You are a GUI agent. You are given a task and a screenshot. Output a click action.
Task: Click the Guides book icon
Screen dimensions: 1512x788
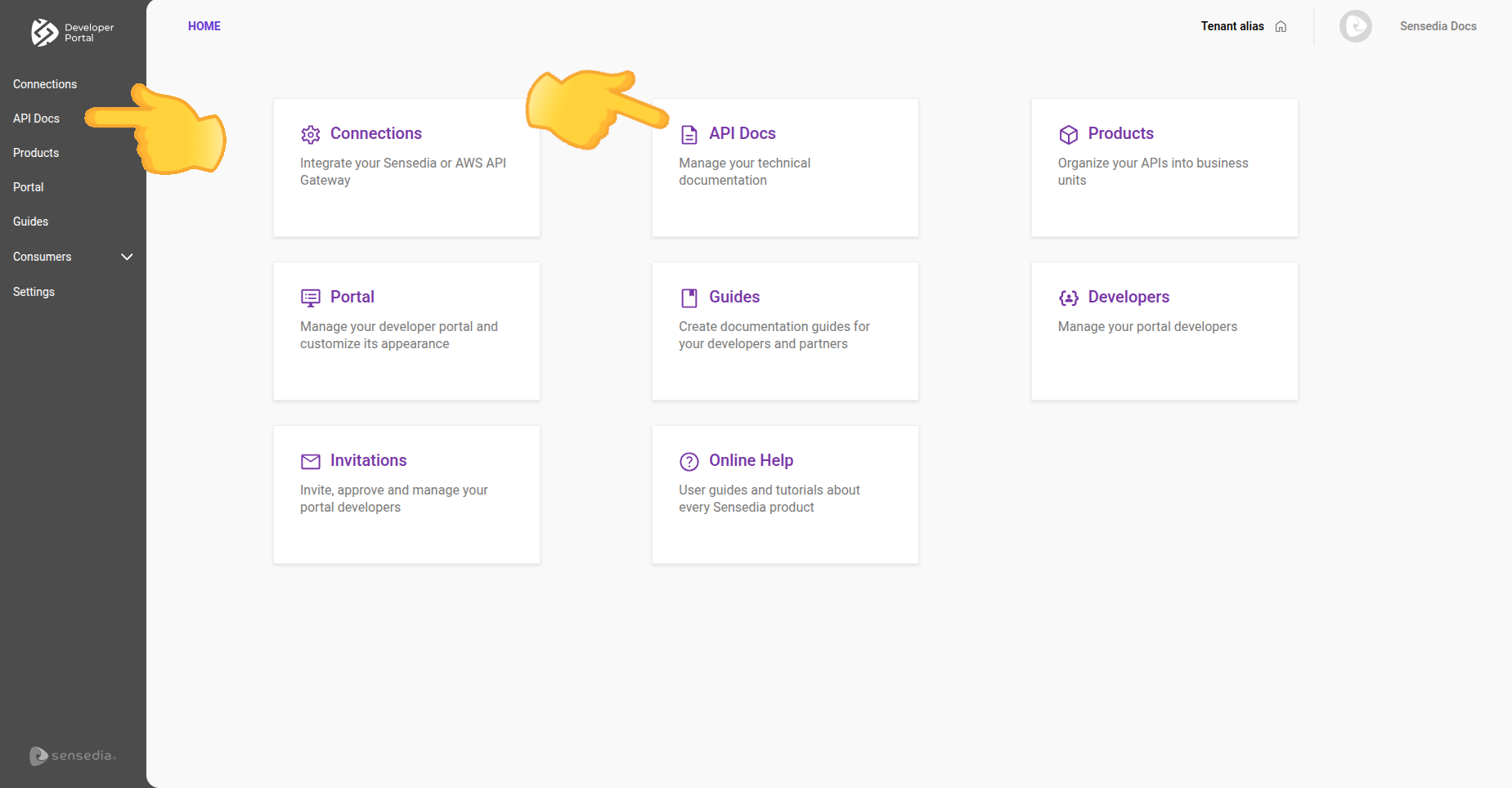tap(689, 298)
